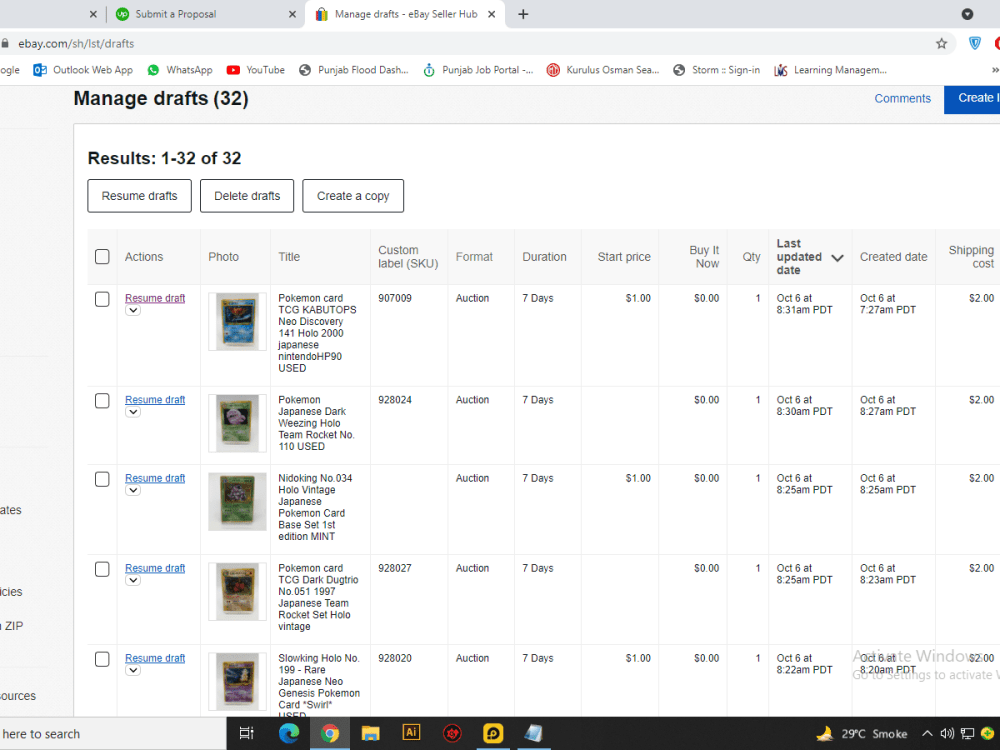The width and height of the screenshot is (1000, 750).
Task: Click the Windows taskbar search box
Action: click(x=112, y=733)
